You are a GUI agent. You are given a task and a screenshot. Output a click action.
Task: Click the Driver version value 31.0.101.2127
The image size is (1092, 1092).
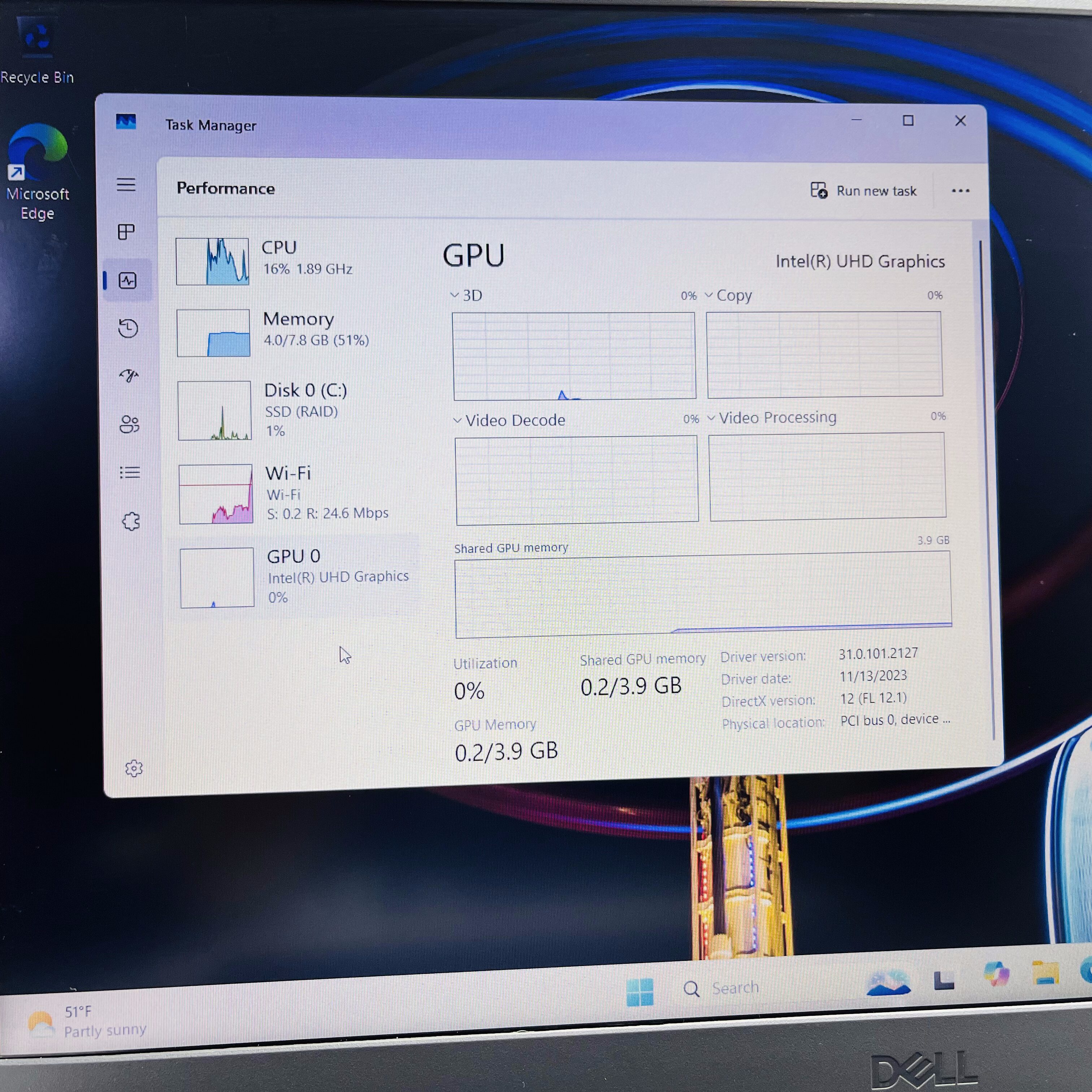[x=878, y=653]
